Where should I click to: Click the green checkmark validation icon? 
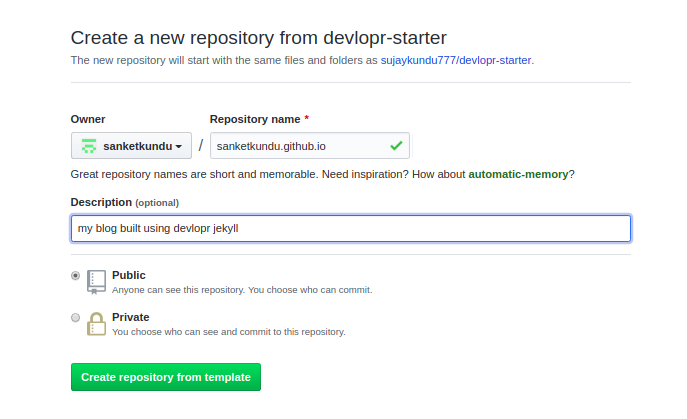(x=396, y=146)
